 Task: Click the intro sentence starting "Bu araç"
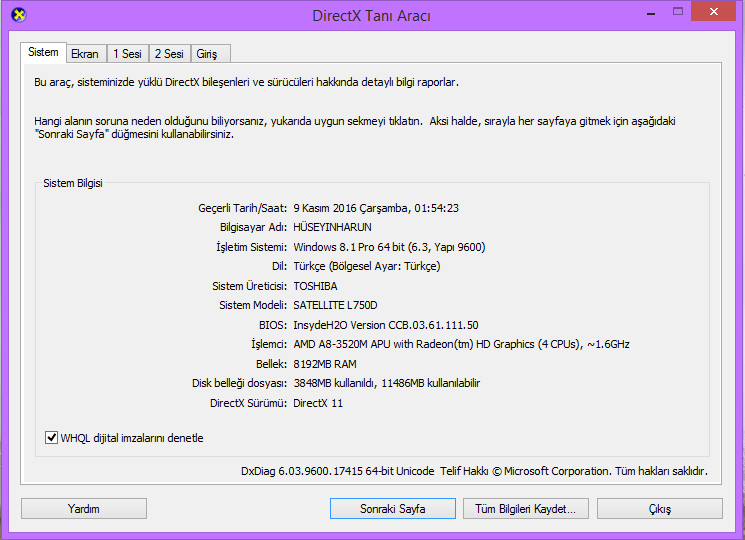click(x=246, y=82)
